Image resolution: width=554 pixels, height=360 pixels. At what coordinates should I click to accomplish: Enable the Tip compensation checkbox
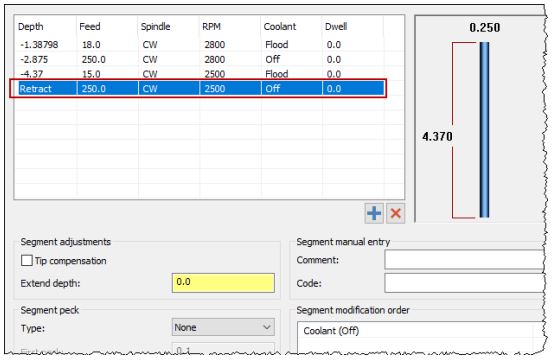(26, 261)
